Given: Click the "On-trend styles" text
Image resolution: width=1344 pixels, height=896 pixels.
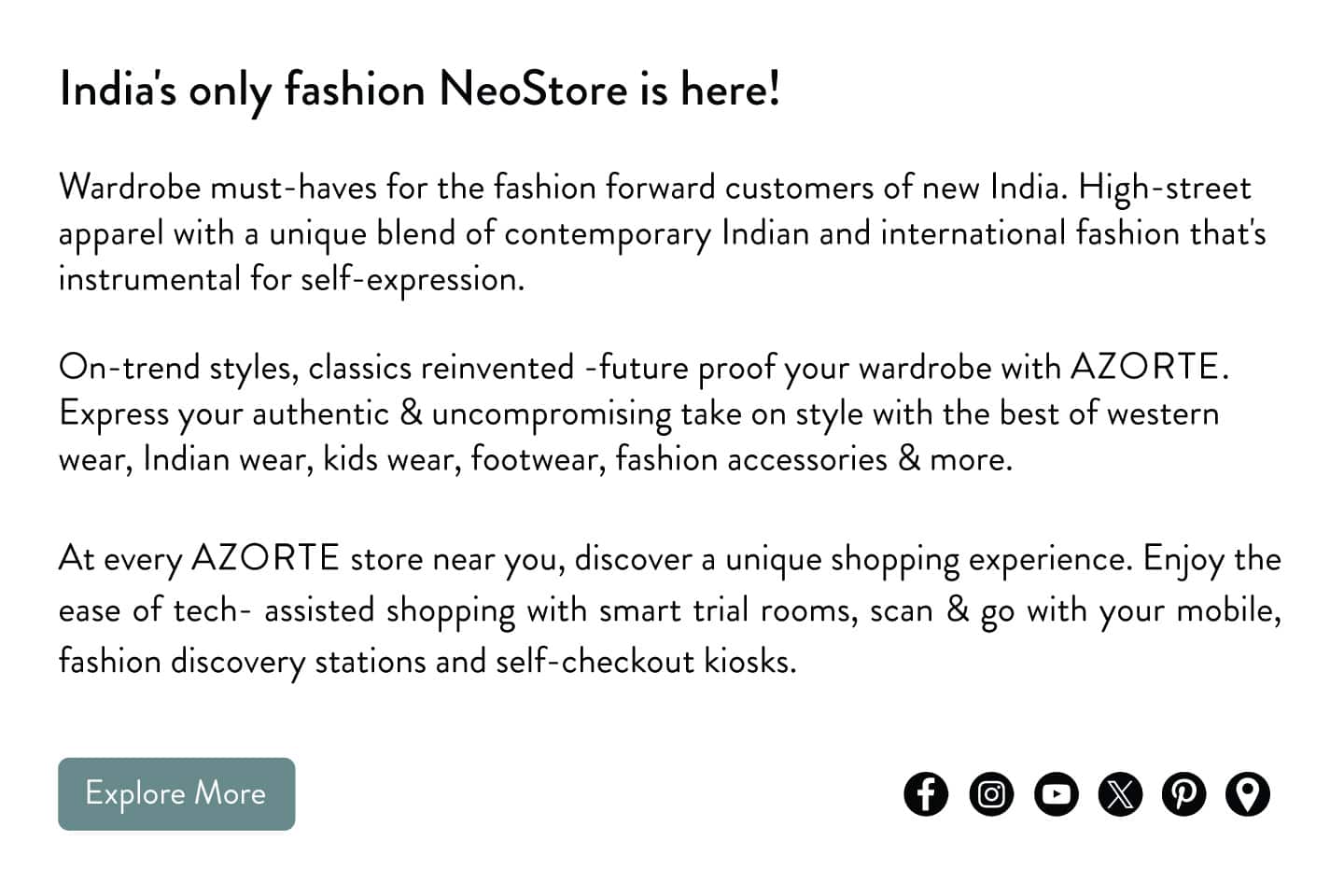Looking at the screenshot, I should point(177,368).
